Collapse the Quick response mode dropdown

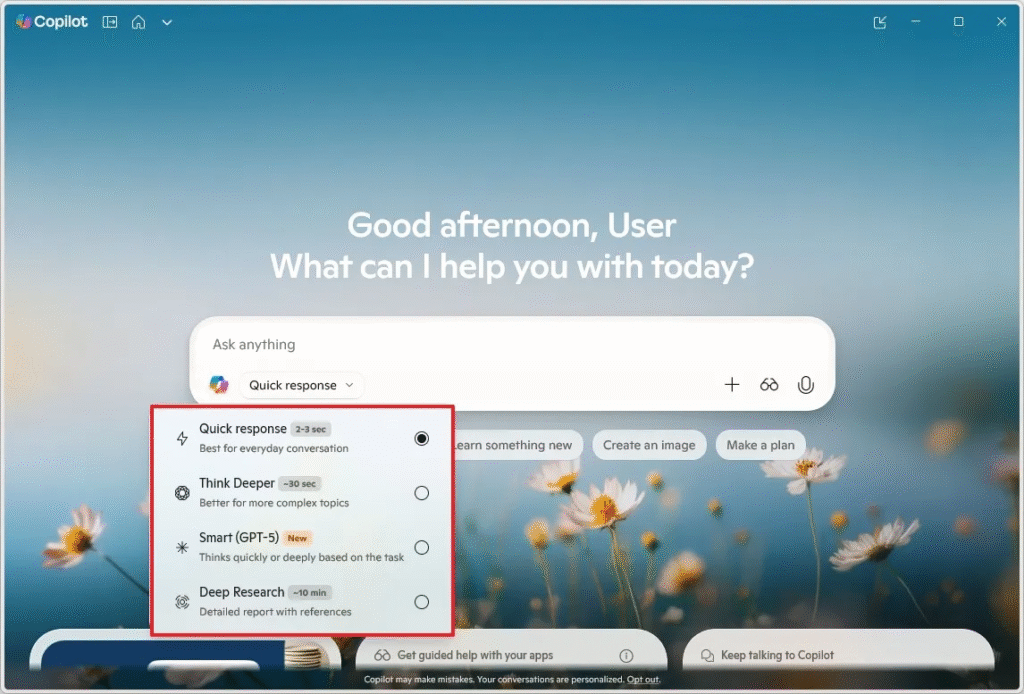[x=301, y=385]
